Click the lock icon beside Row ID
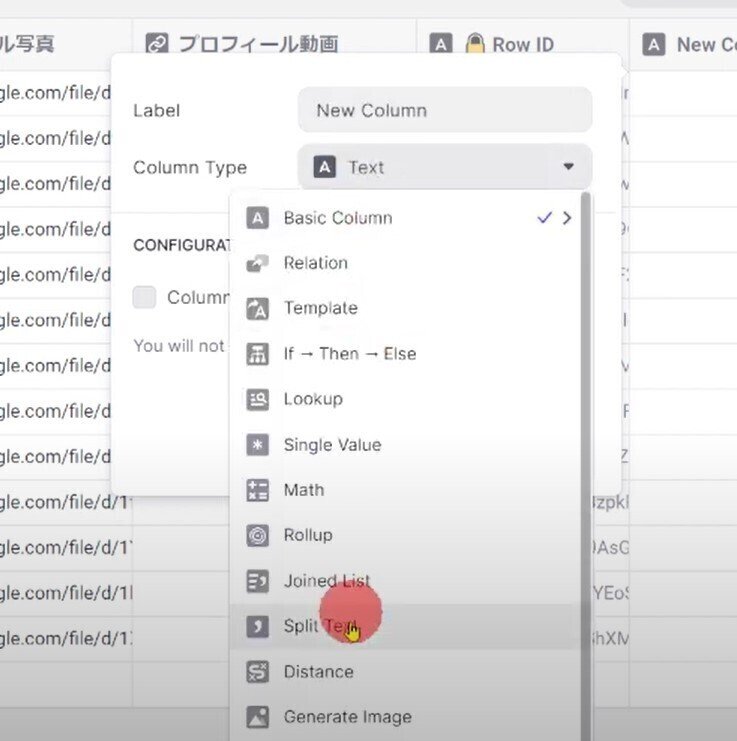This screenshot has height=741, width=737. (x=475, y=43)
